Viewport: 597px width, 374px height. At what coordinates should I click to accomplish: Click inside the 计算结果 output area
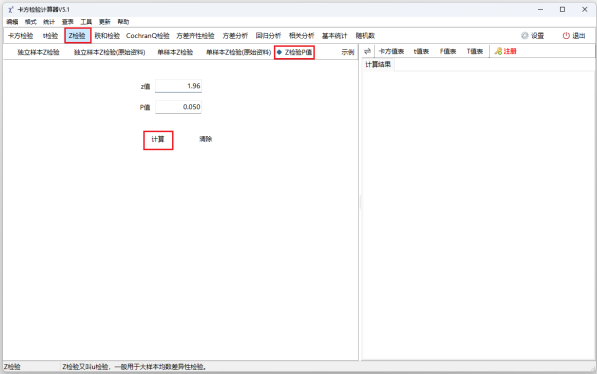pos(478,215)
